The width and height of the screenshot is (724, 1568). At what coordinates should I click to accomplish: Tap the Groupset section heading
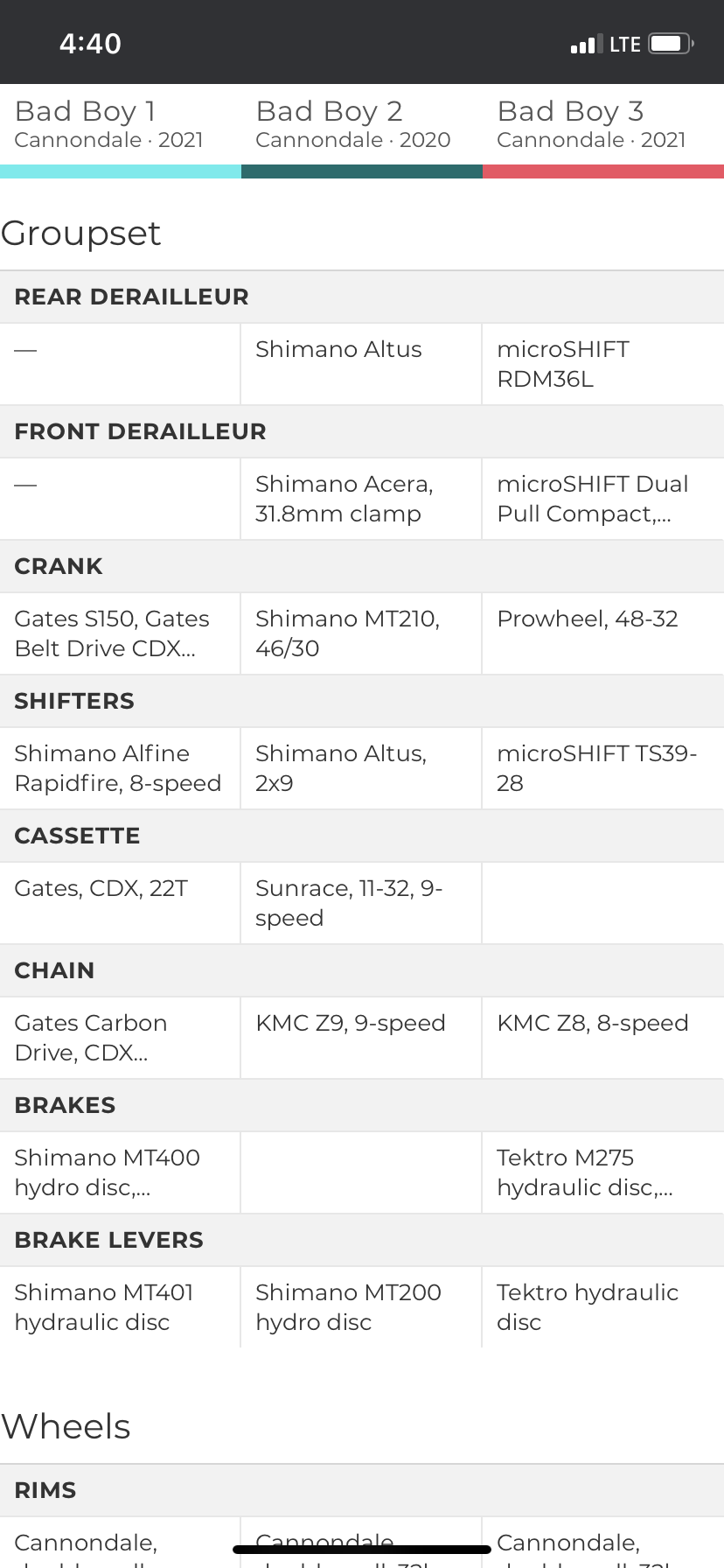click(x=80, y=234)
